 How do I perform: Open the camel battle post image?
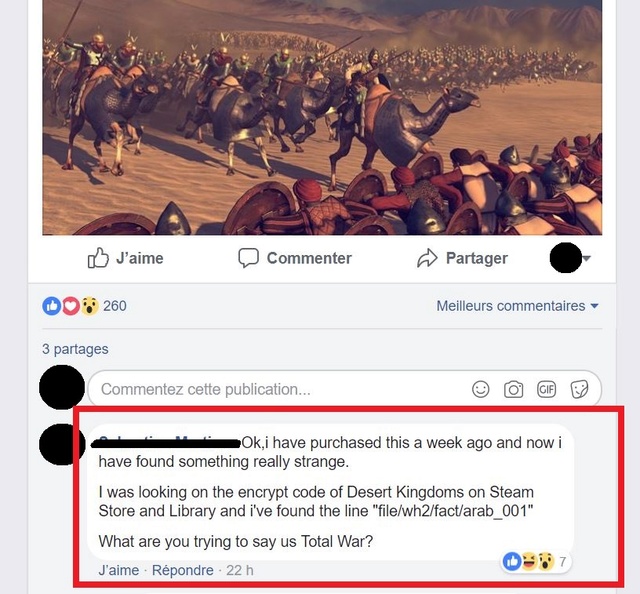322,118
